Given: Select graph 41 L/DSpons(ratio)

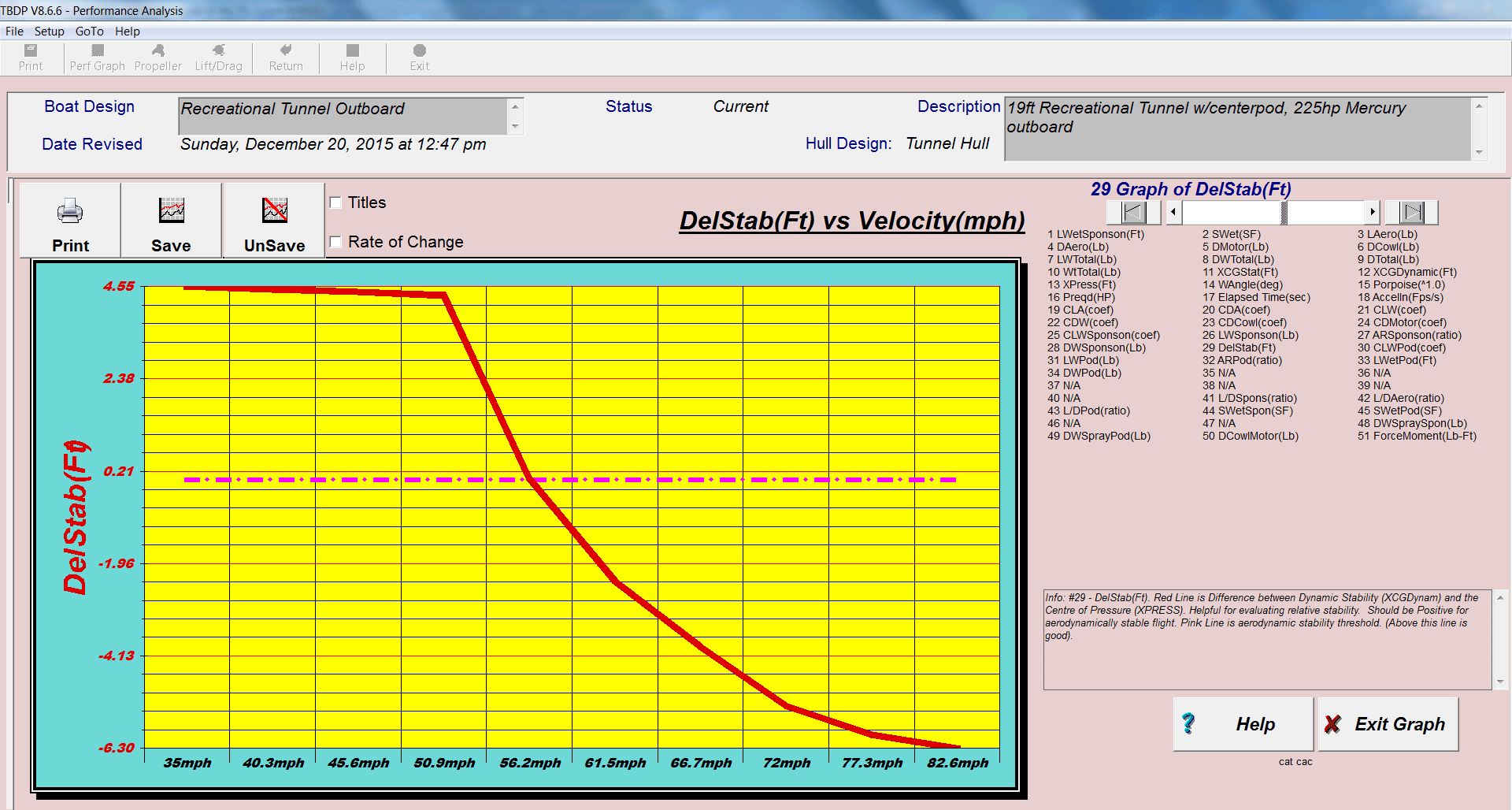Looking at the screenshot, I should coord(1249,398).
